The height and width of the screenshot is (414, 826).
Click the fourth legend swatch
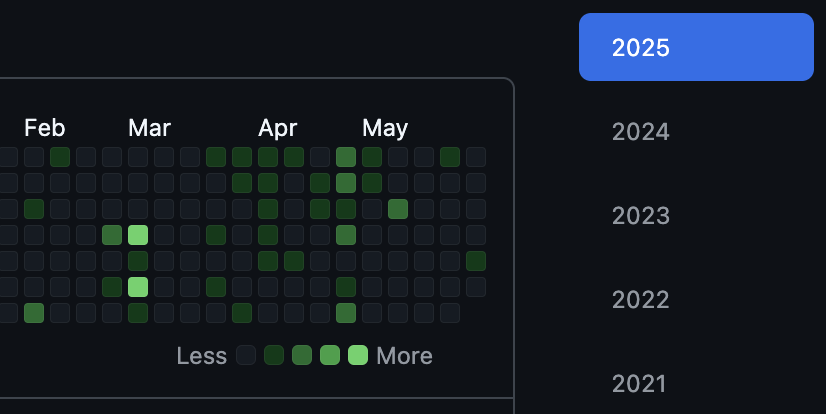[x=330, y=355]
